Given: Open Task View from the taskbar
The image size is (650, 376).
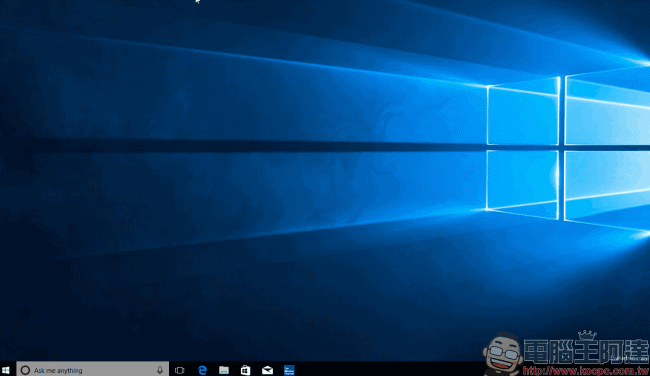Looking at the screenshot, I should pos(179,370).
